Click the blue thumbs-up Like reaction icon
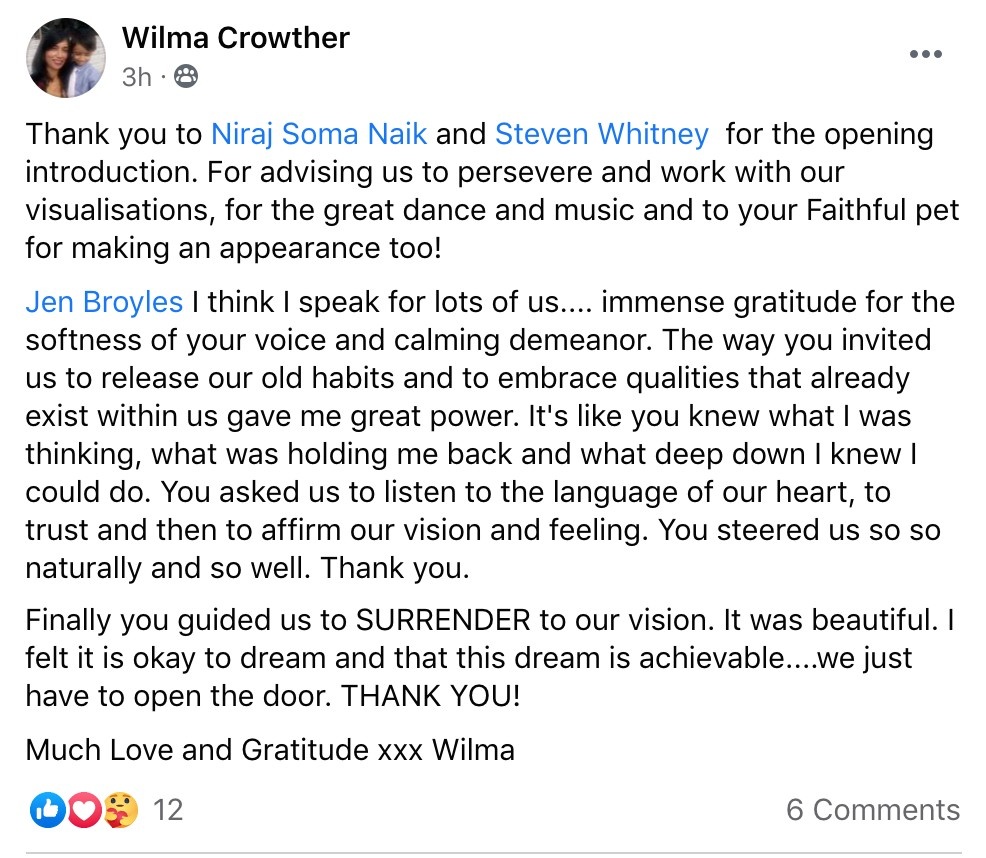Viewport: 986px width, 858px height. (x=46, y=809)
